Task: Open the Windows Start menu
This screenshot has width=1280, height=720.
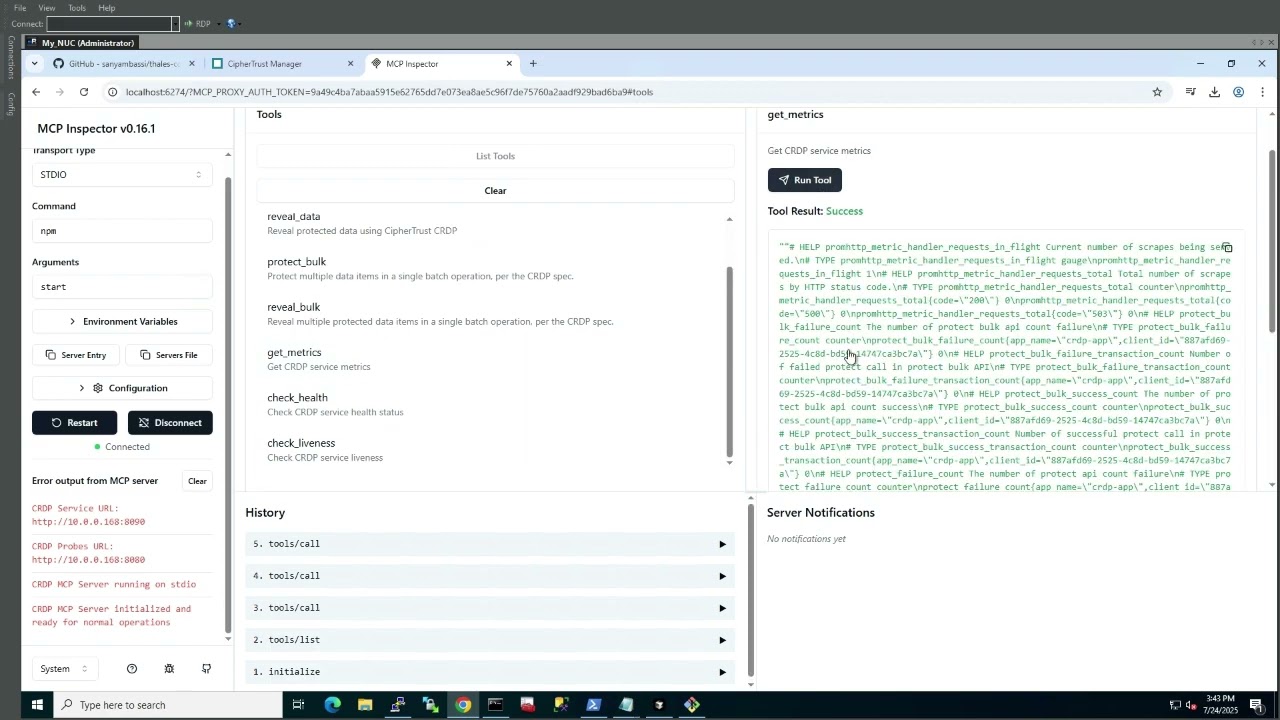Action: point(36,705)
